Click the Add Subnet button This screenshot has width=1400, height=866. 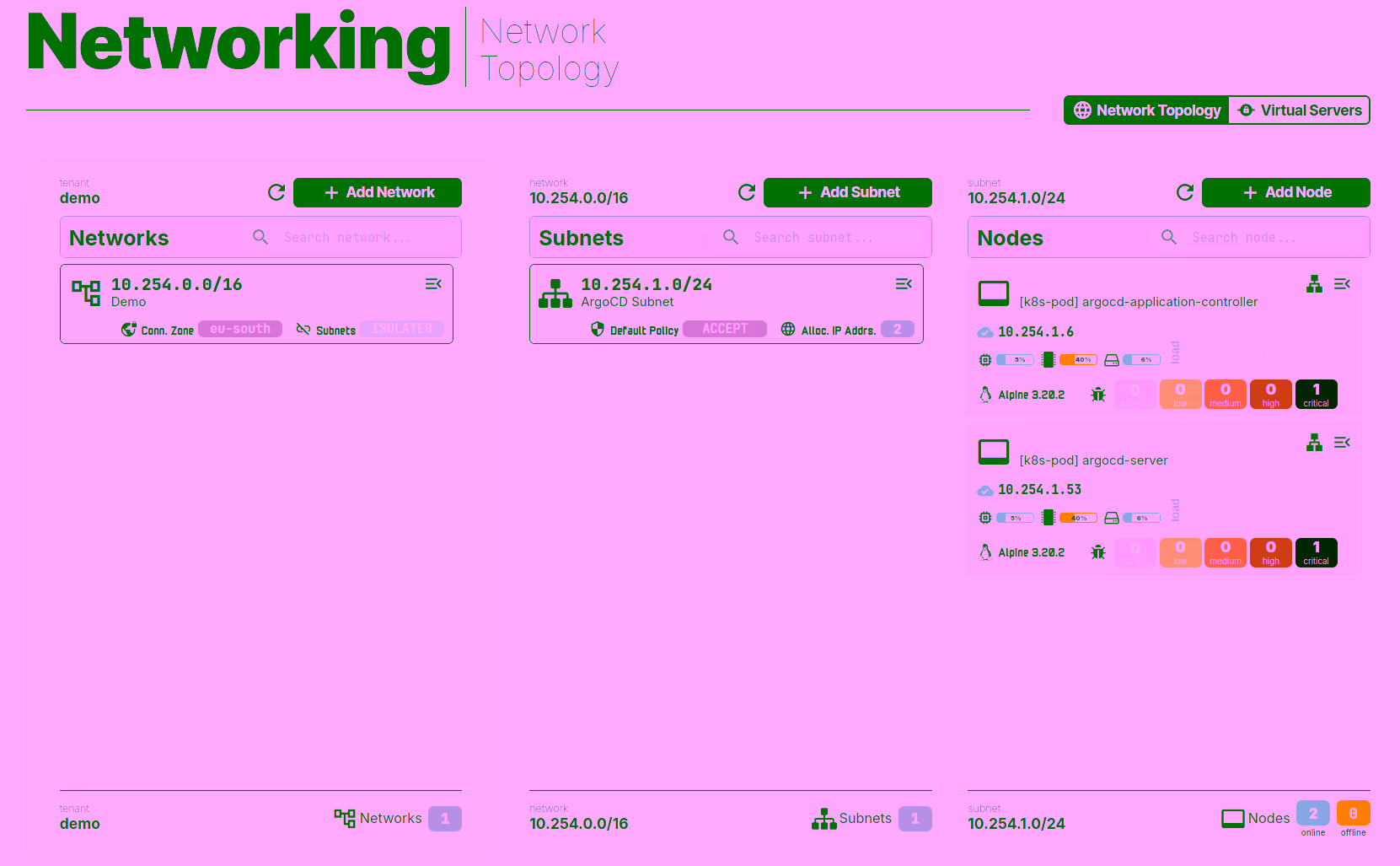pos(848,192)
